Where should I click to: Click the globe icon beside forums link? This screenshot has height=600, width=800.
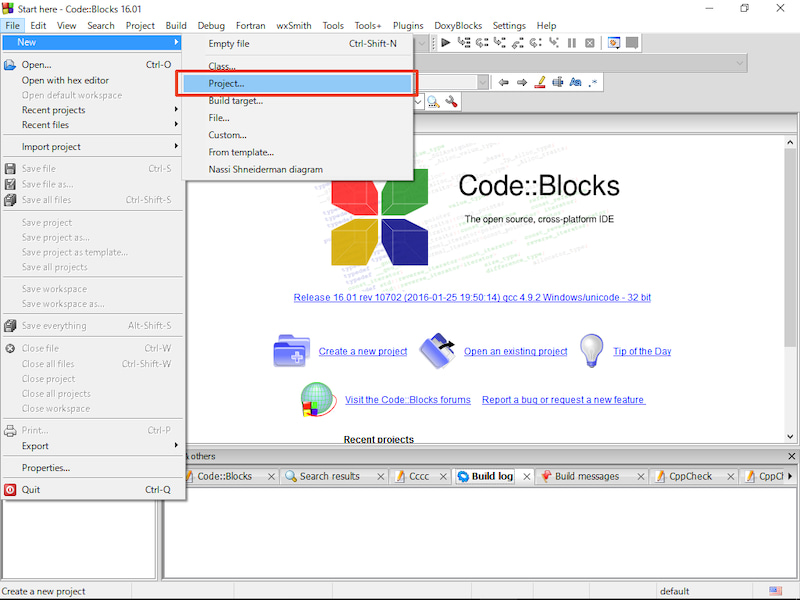(318, 399)
